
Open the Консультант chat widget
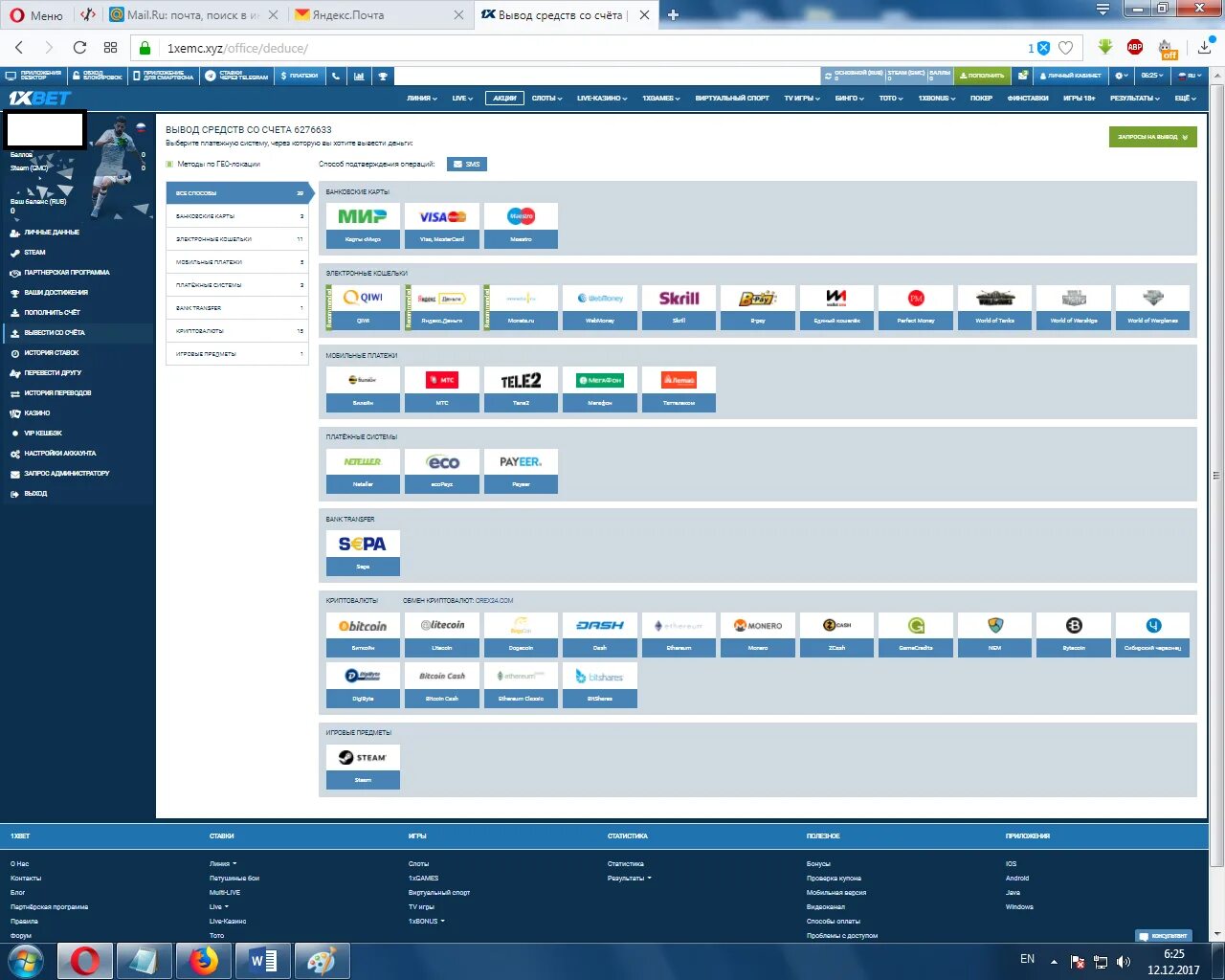click(1163, 935)
